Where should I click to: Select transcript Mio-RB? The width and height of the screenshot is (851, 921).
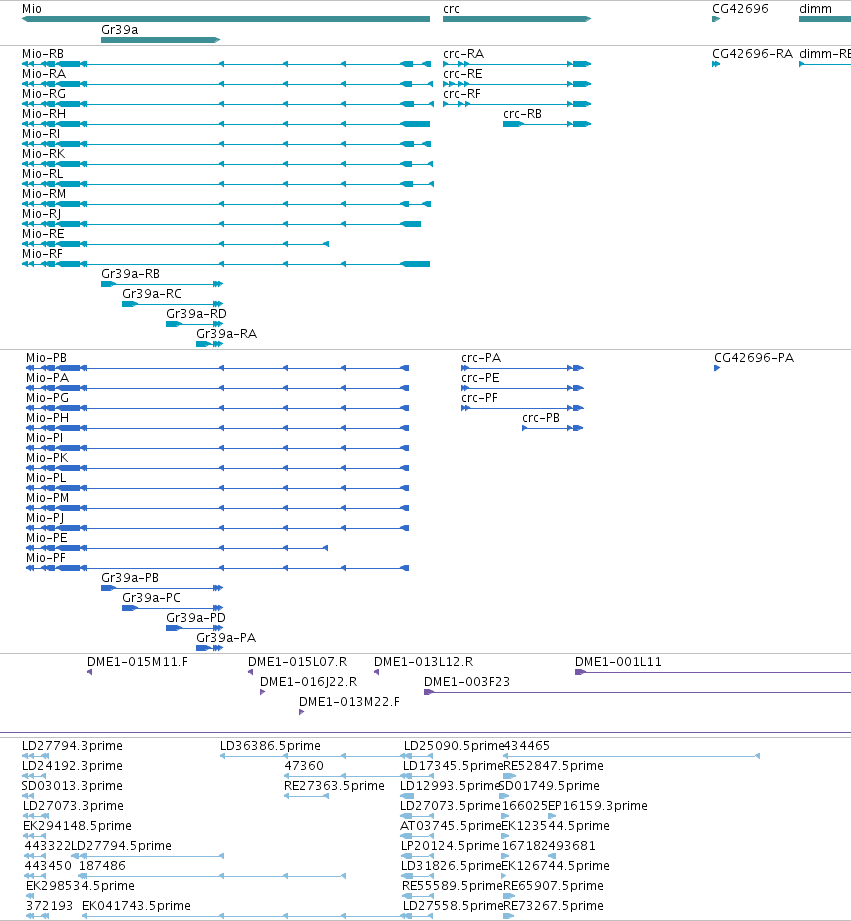pos(43,54)
